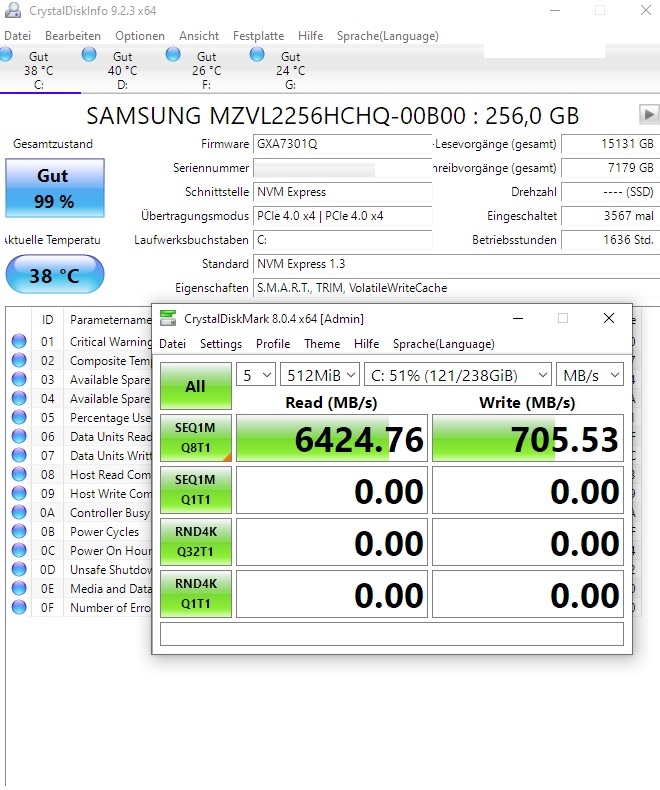Open test count dropdown showing 5
Screen dimensions: 660x790
click(256, 375)
